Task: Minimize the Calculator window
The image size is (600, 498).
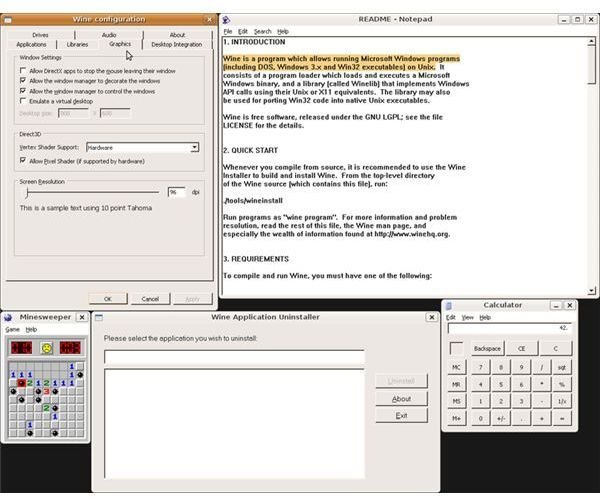Action: point(556,305)
